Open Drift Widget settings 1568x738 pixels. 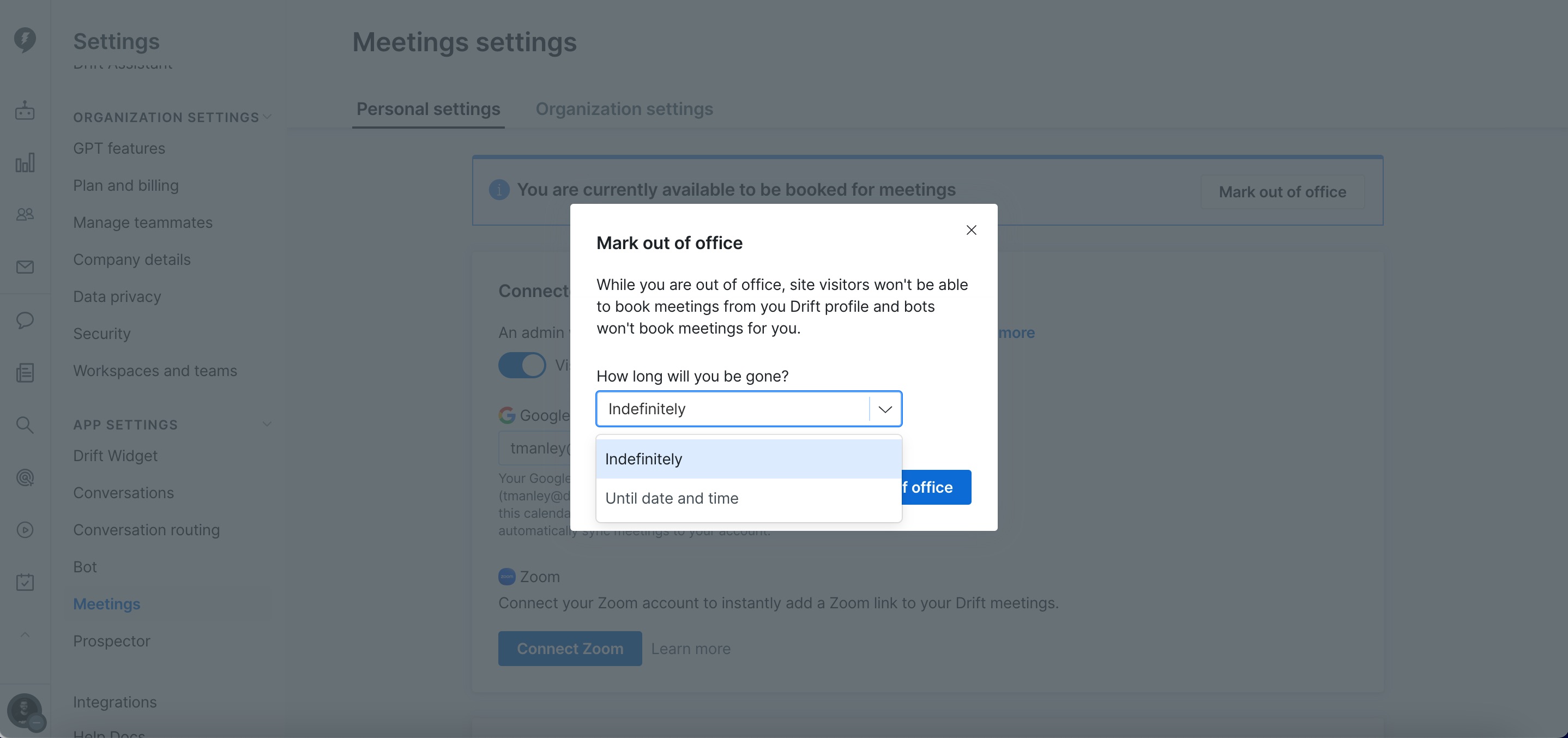click(x=115, y=456)
